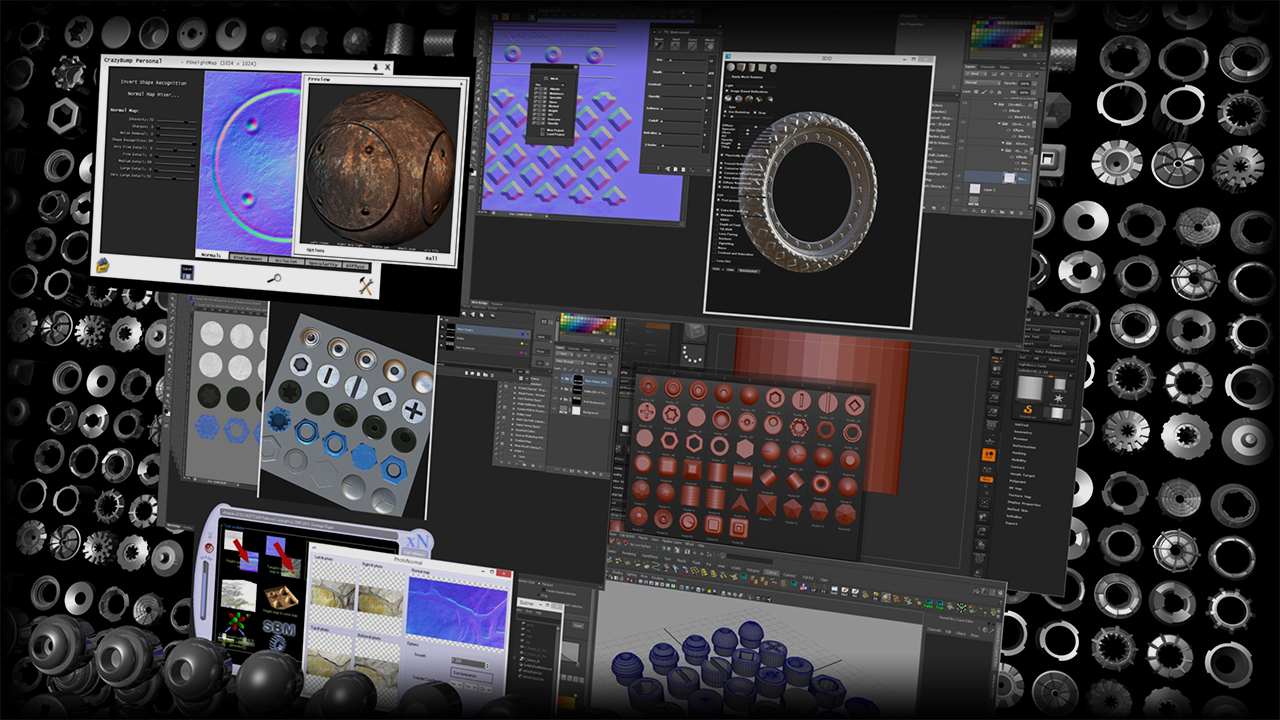The image size is (1280, 720).
Task: Enable the Lens Dirt checkbox
Action: pos(715,261)
